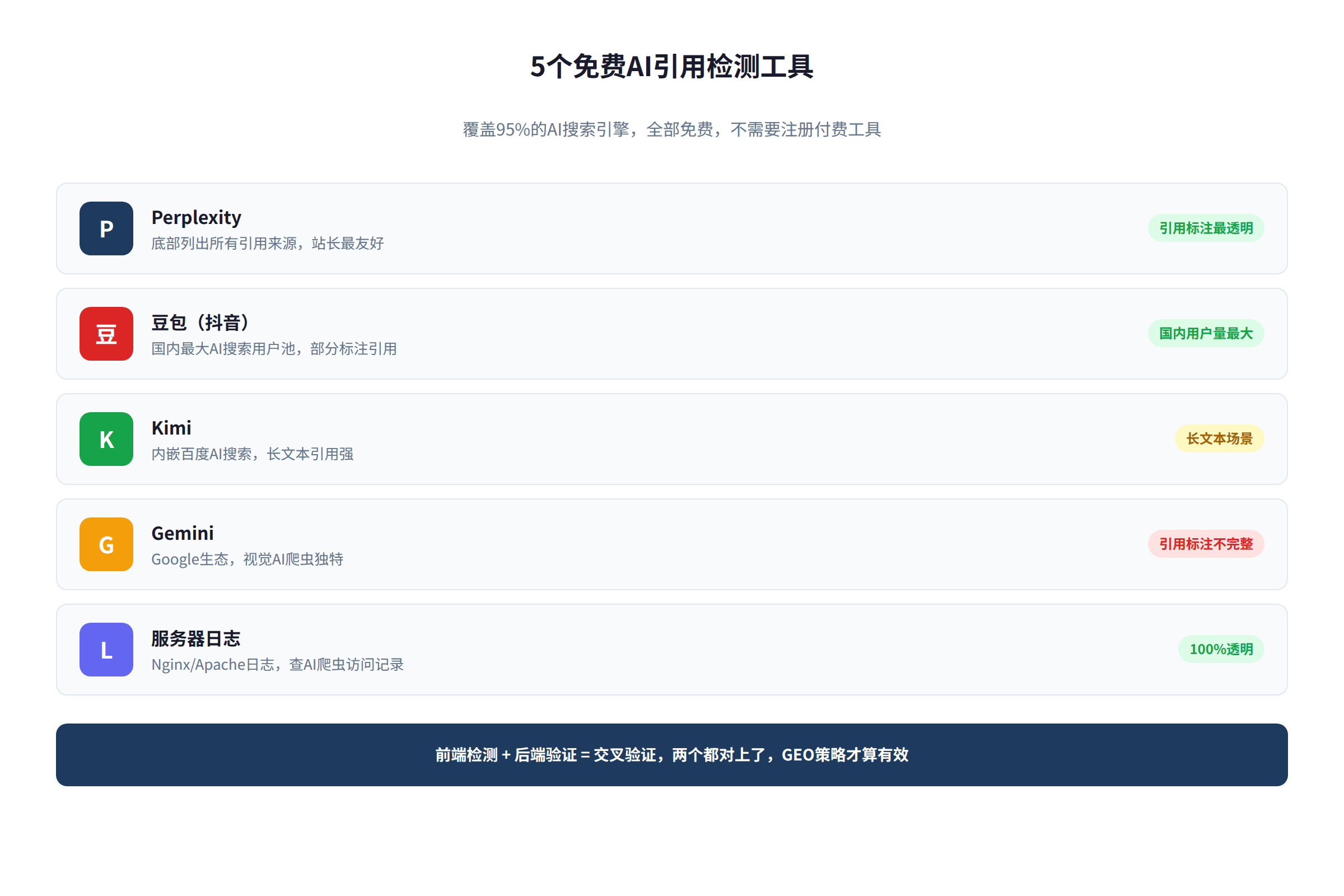Click the red 豆 Doubao icon
Viewport: 1344px width, 896px height.
pos(106,334)
